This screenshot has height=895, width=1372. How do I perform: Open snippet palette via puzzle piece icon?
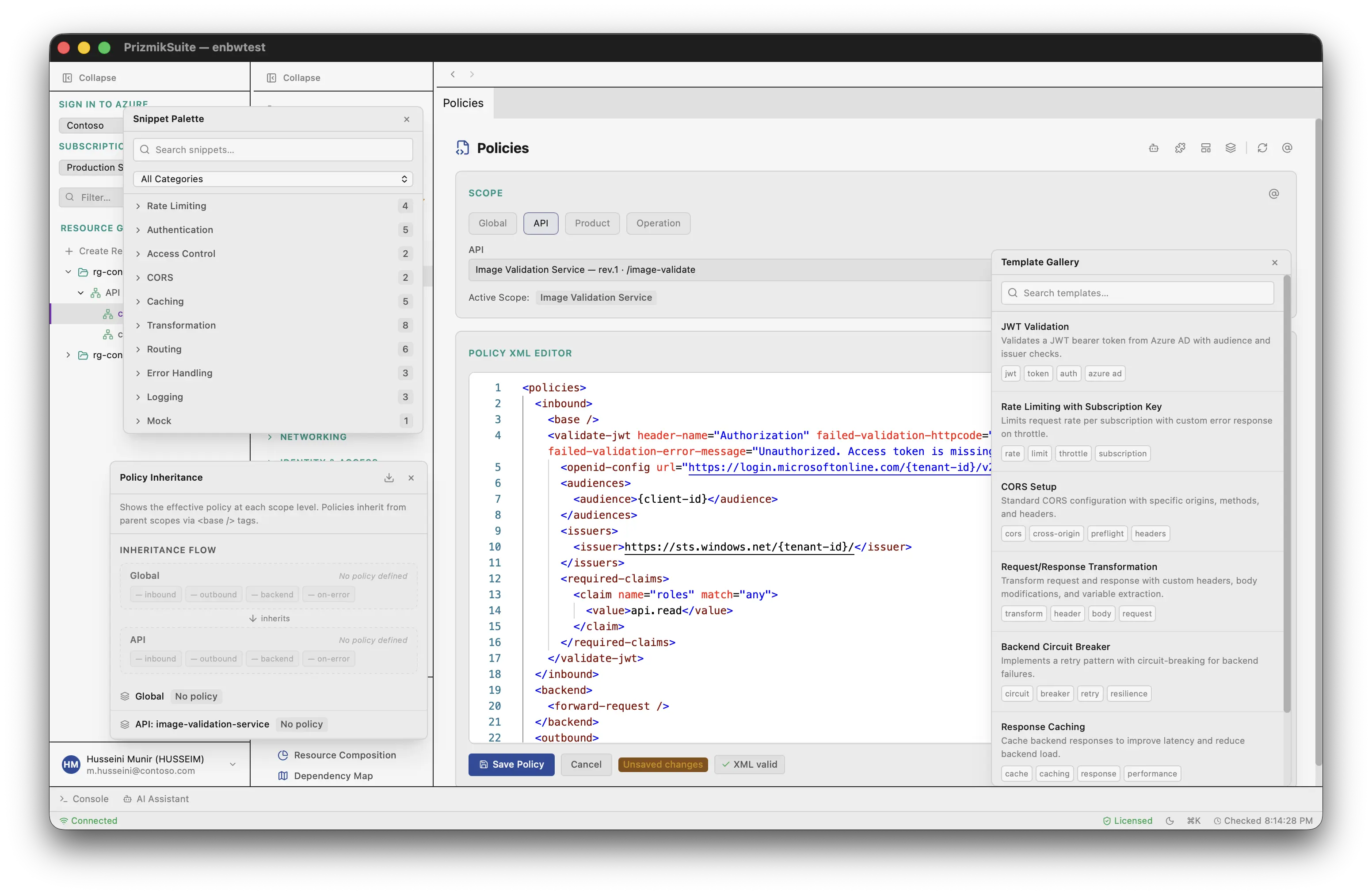pyautogui.click(x=1180, y=148)
